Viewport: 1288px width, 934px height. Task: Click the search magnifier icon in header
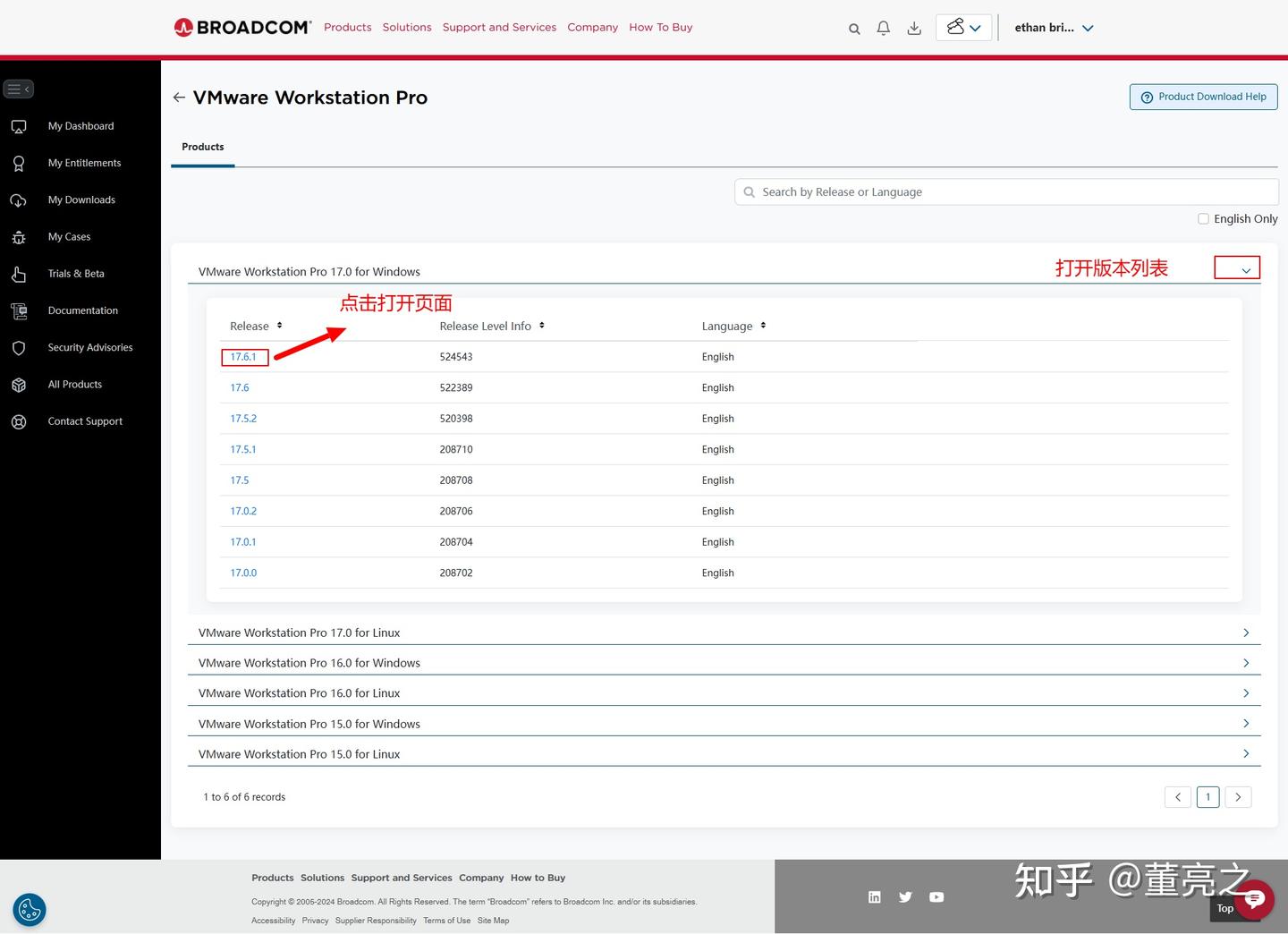pyautogui.click(x=854, y=29)
